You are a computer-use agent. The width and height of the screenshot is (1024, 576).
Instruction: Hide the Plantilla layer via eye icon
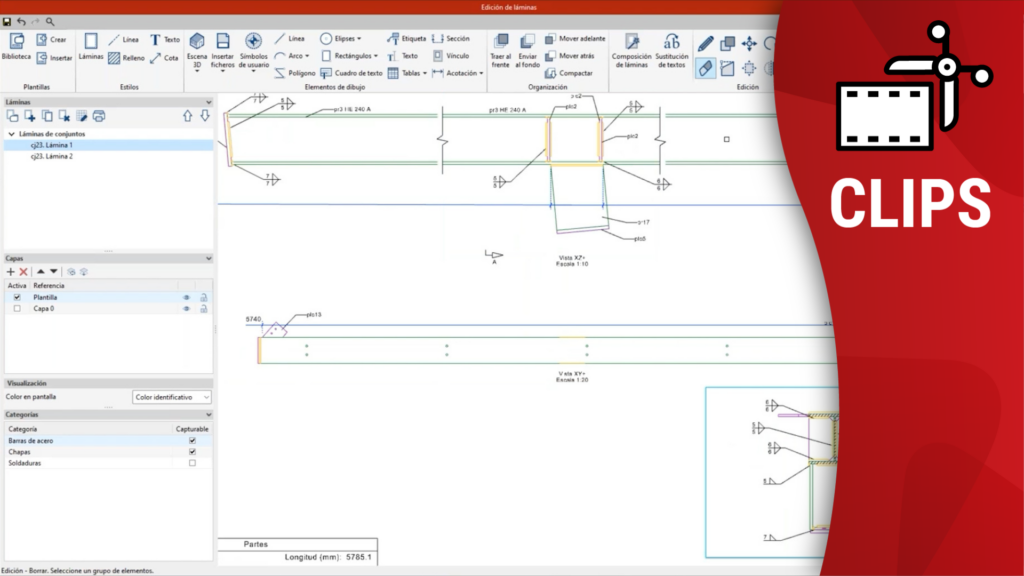pyautogui.click(x=186, y=297)
